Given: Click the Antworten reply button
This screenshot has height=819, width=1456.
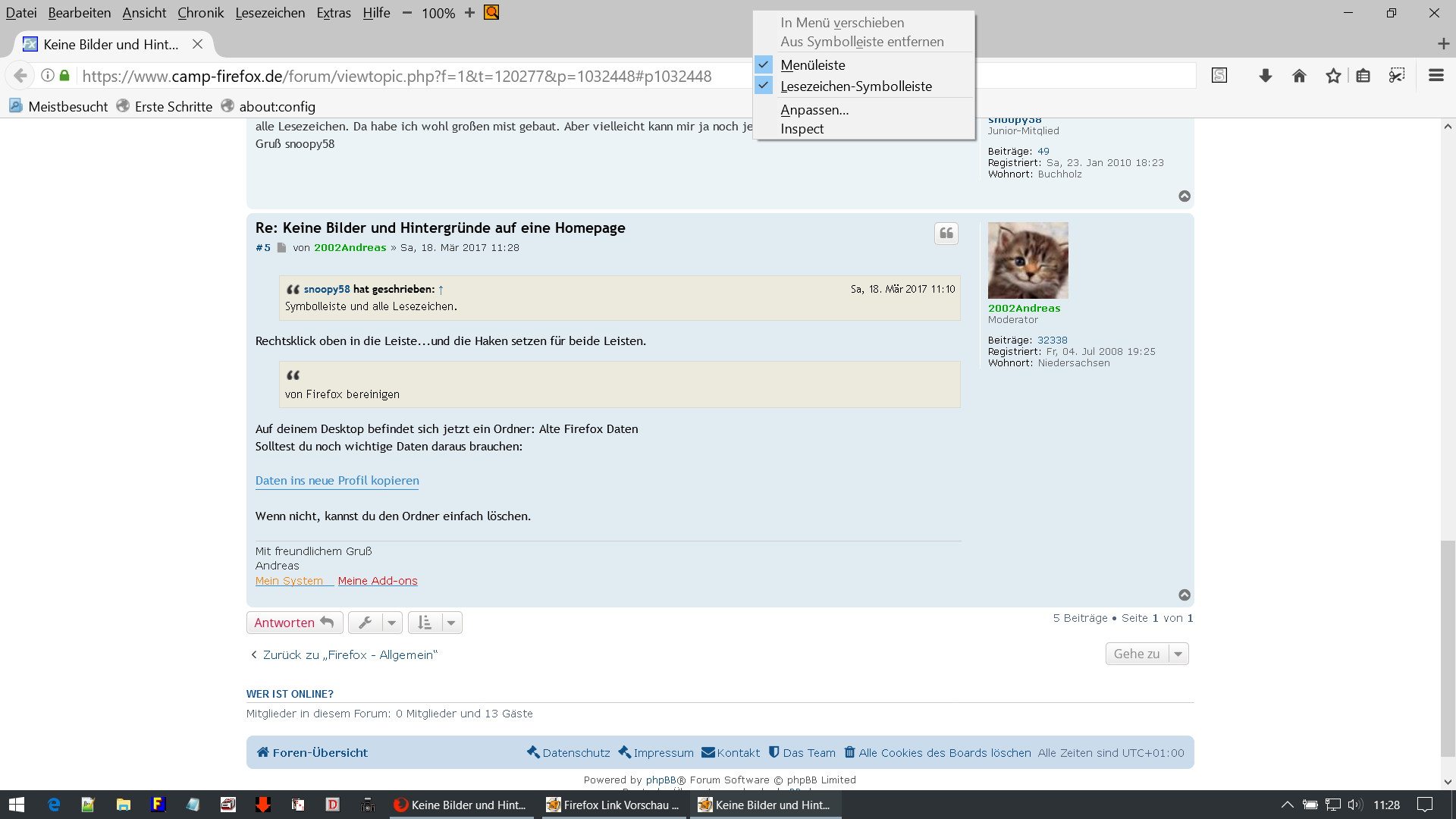Looking at the screenshot, I should tap(294, 623).
